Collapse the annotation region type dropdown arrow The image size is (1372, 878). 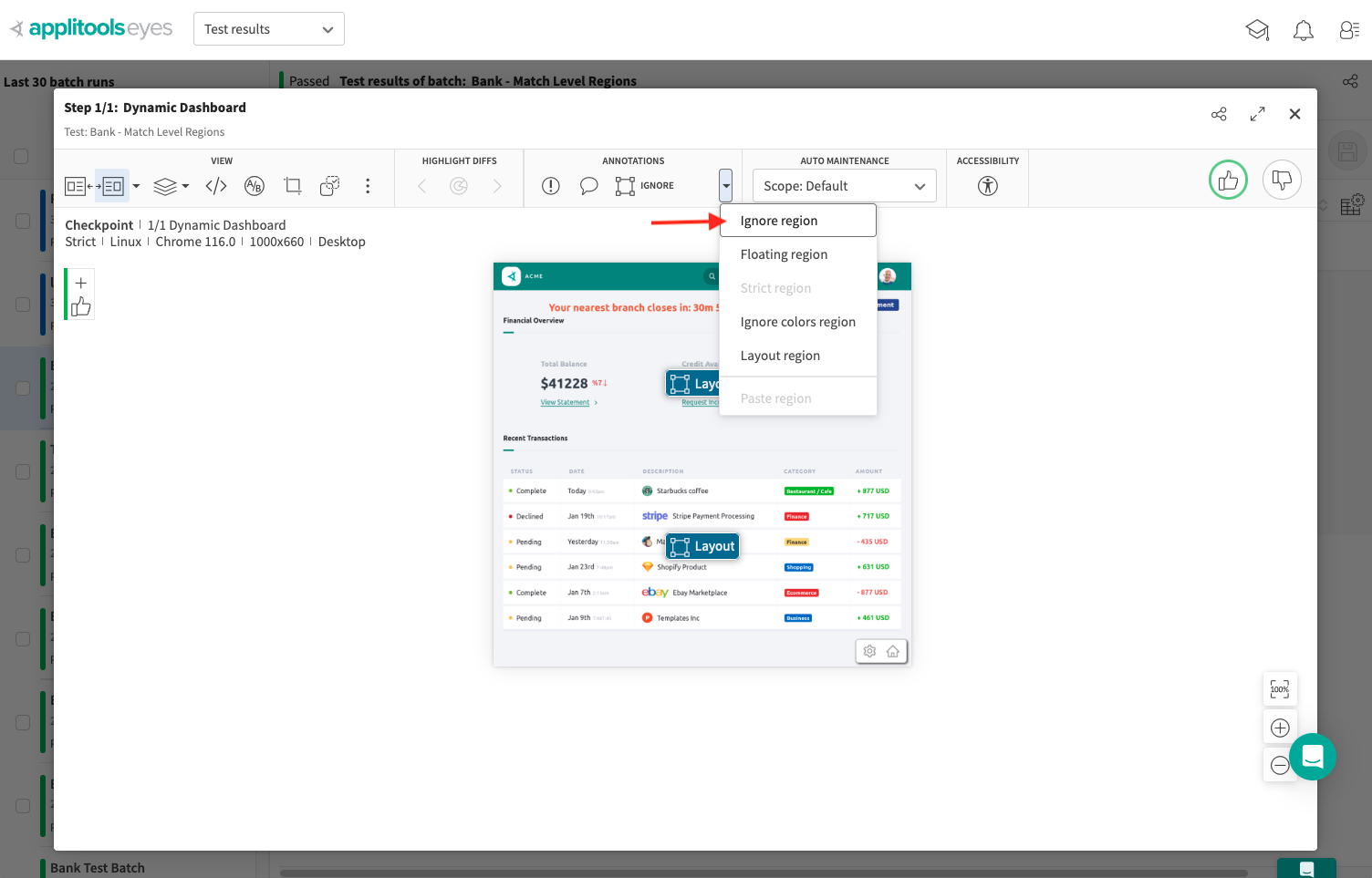[725, 186]
